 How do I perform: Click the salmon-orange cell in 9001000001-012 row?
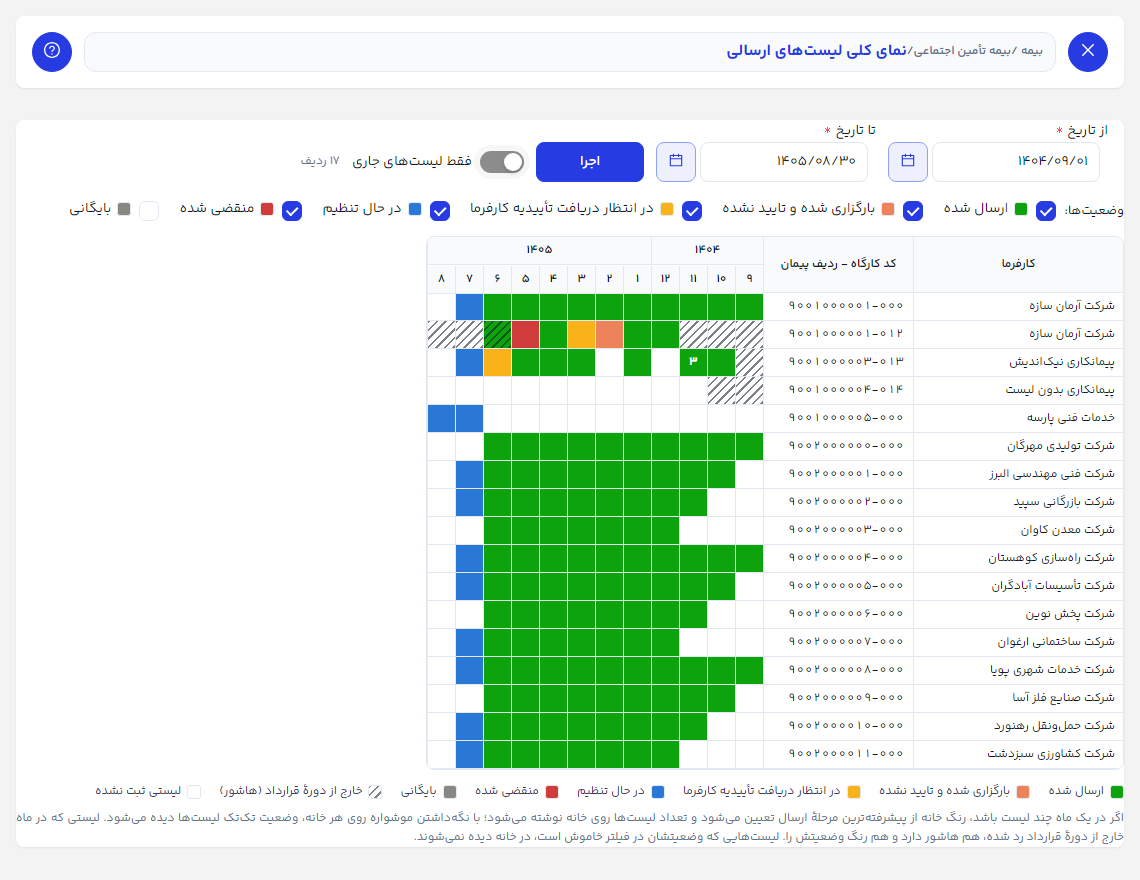(x=609, y=335)
